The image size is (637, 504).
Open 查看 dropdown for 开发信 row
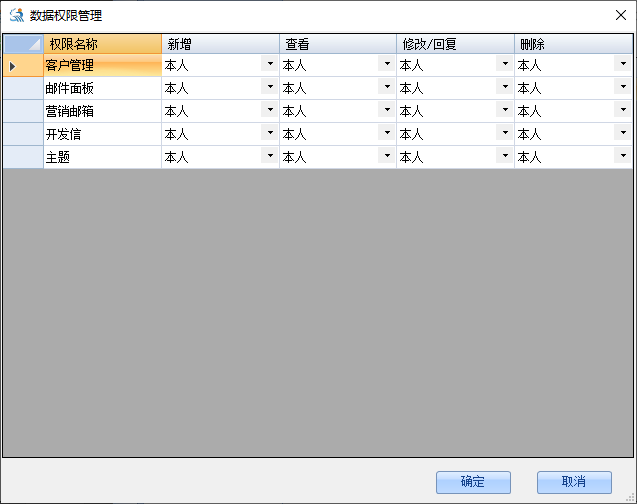click(387, 133)
